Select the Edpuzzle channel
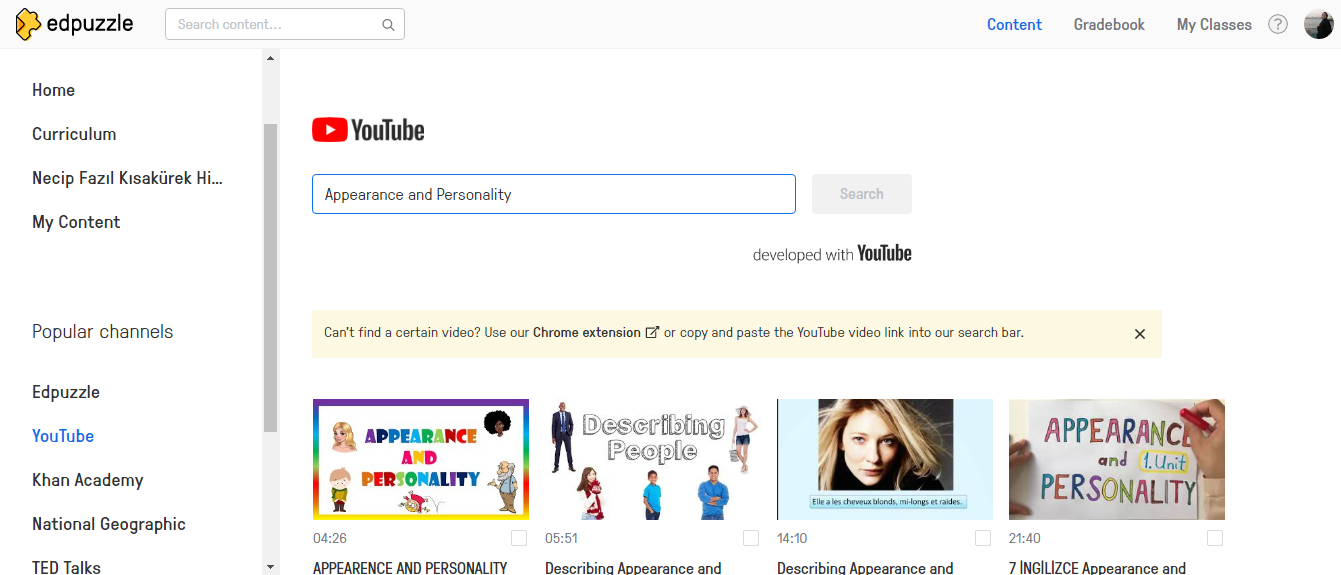The height and width of the screenshot is (575, 1341). 66,392
